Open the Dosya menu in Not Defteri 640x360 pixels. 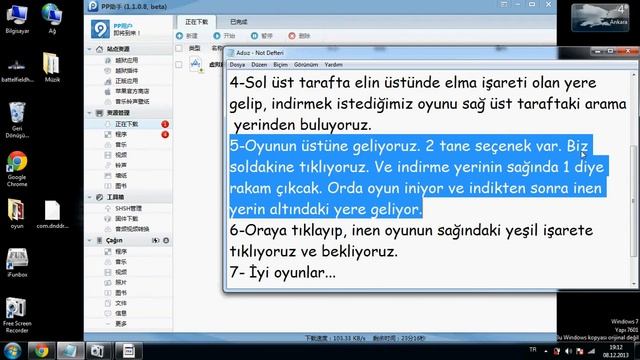click(237, 65)
